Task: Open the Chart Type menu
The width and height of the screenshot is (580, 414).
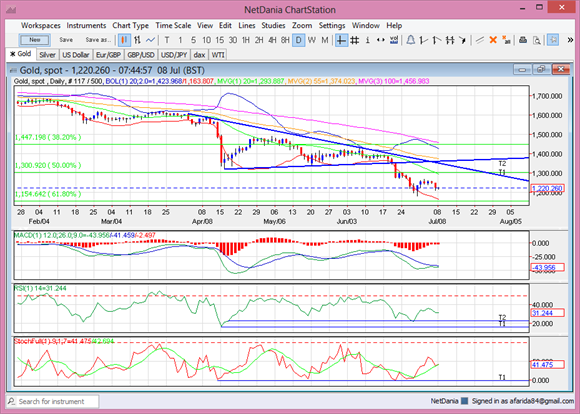Action: [131, 26]
